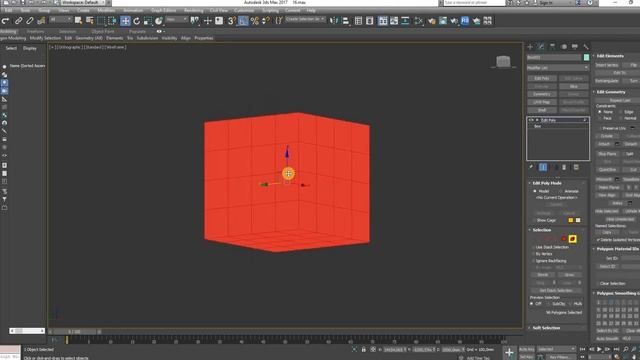The width and height of the screenshot is (640, 360).
Task: Switch to the Object Paint ribbon tab
Action: [102, 31]
